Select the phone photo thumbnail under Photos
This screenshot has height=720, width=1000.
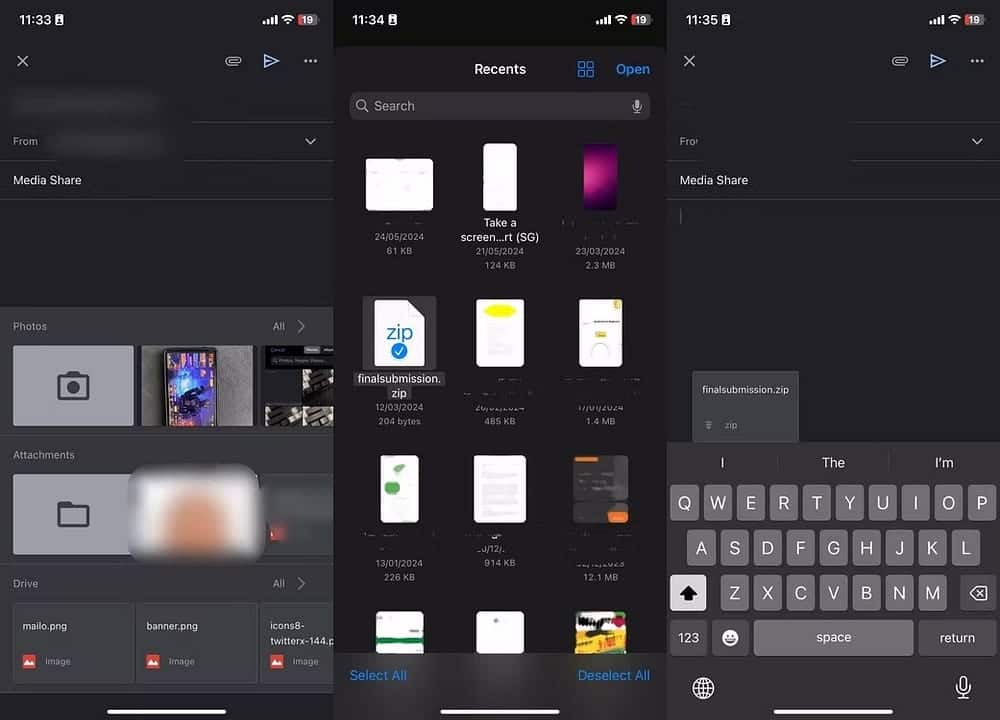pos(197,386)
